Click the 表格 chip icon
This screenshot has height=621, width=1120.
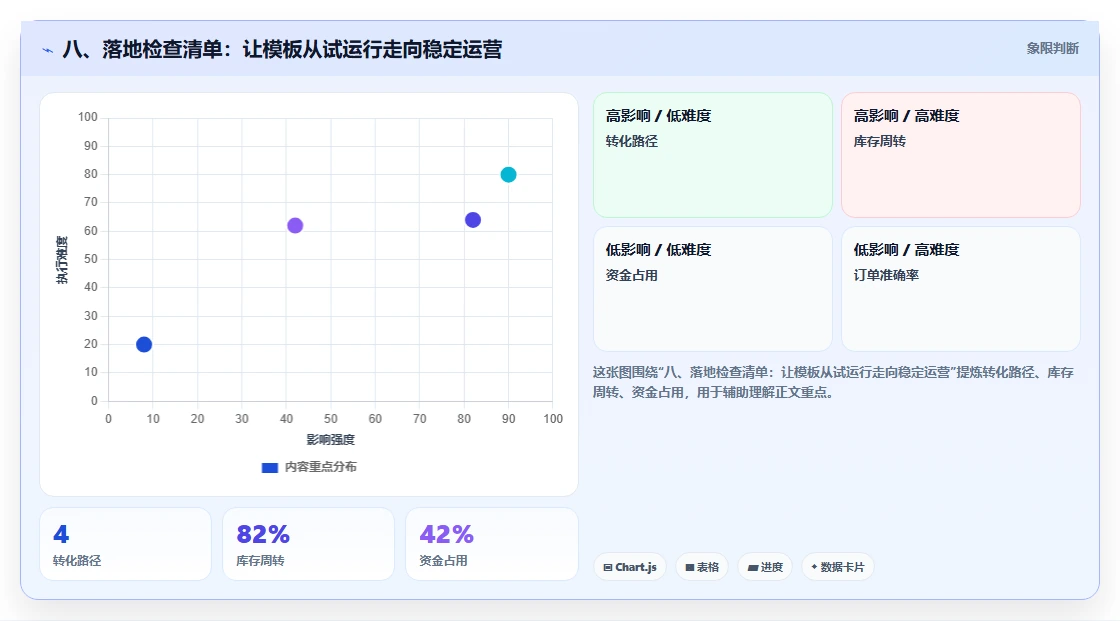coord(690,567)
